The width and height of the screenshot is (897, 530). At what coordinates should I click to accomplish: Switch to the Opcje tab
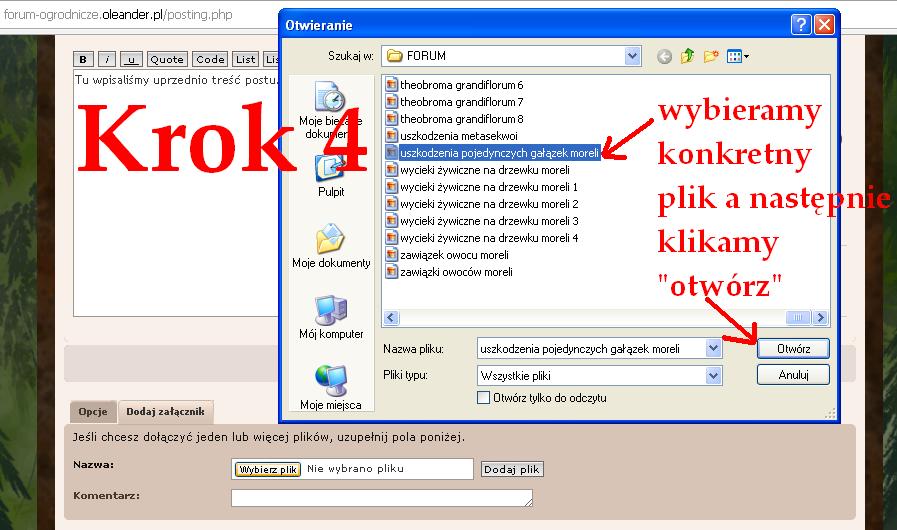[x=93, y=412]
